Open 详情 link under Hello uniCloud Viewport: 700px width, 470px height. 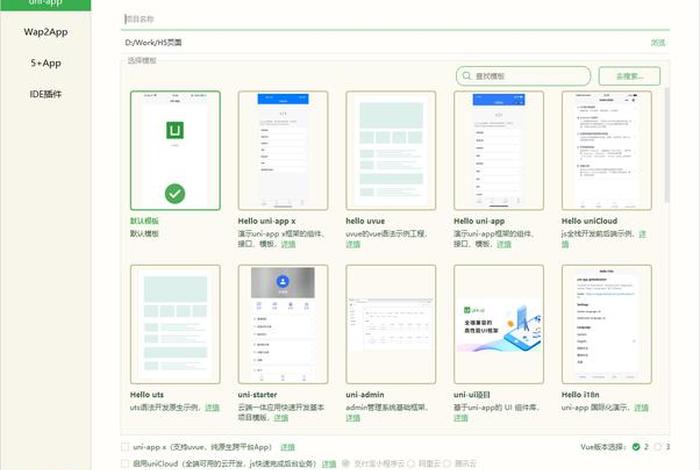tap(642, 234)
